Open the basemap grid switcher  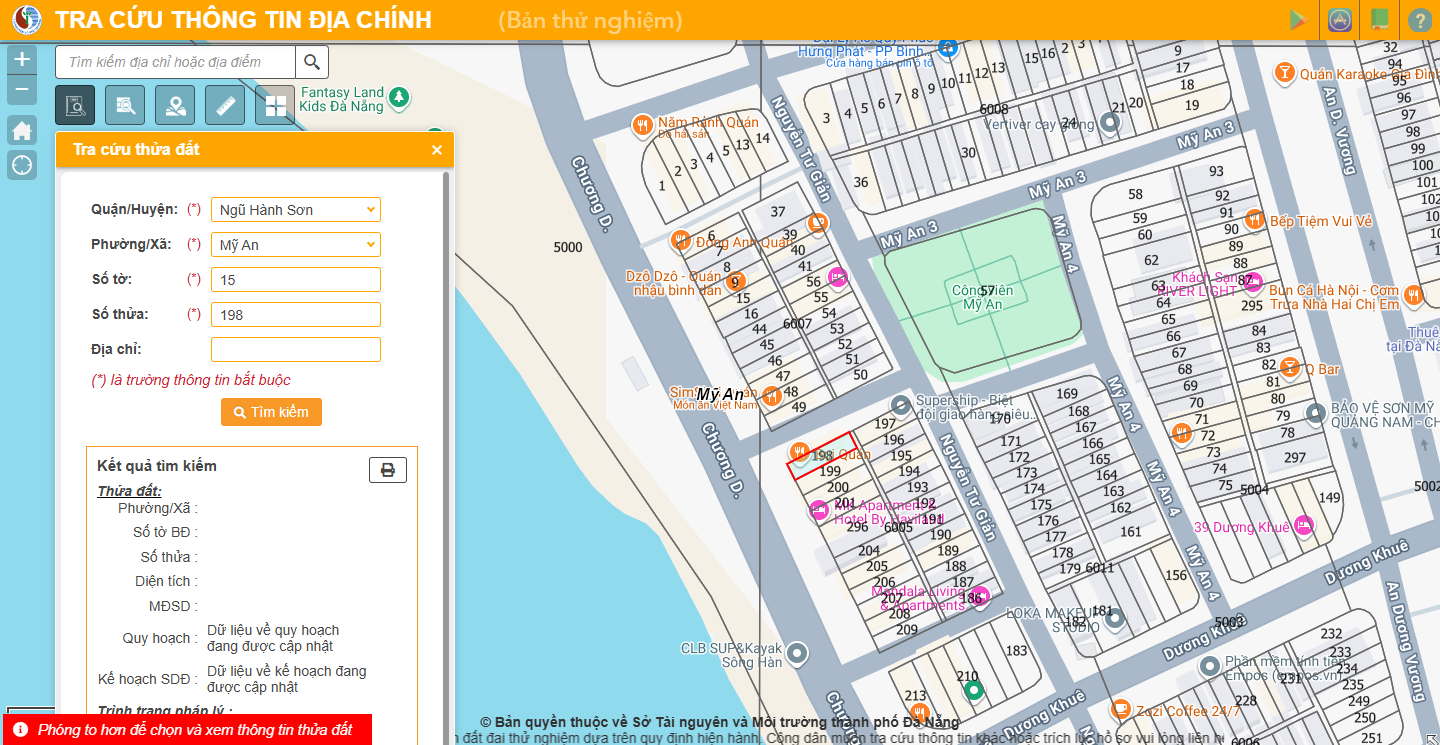pyautogui.click(x=275, y=105)
